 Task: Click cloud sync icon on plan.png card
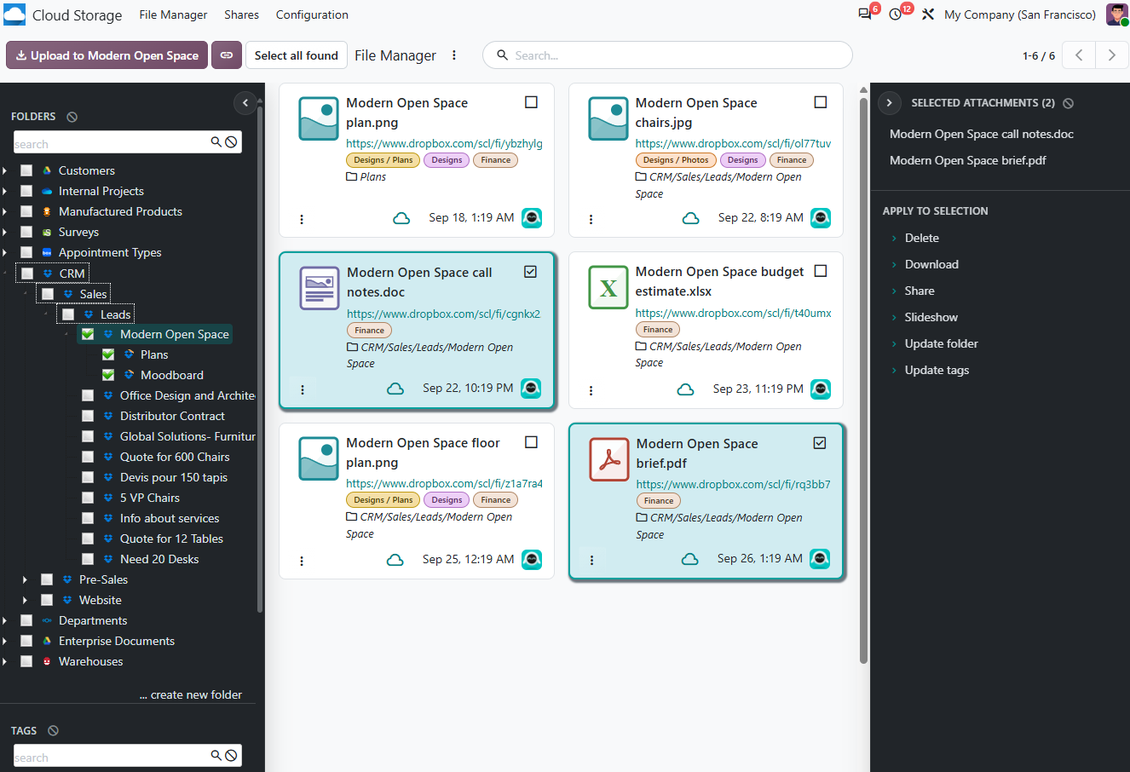click(401, 218)
